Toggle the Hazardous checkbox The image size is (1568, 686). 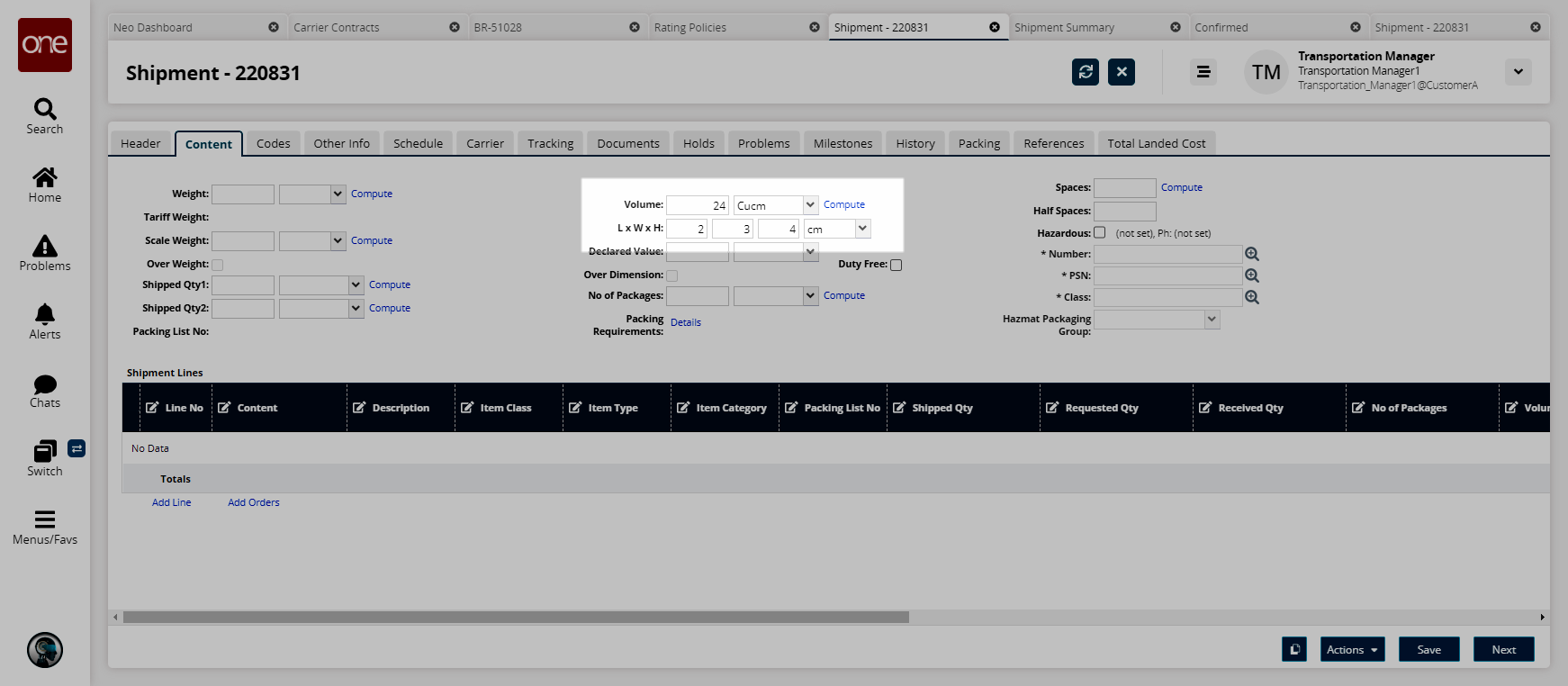click(1100, 232)
